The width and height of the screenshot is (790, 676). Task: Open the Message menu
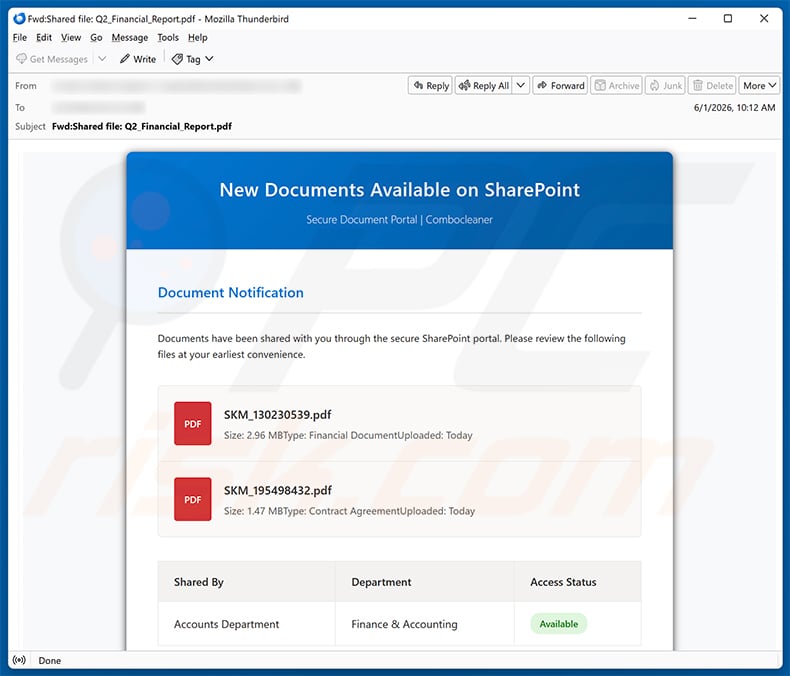click(130, 37)
